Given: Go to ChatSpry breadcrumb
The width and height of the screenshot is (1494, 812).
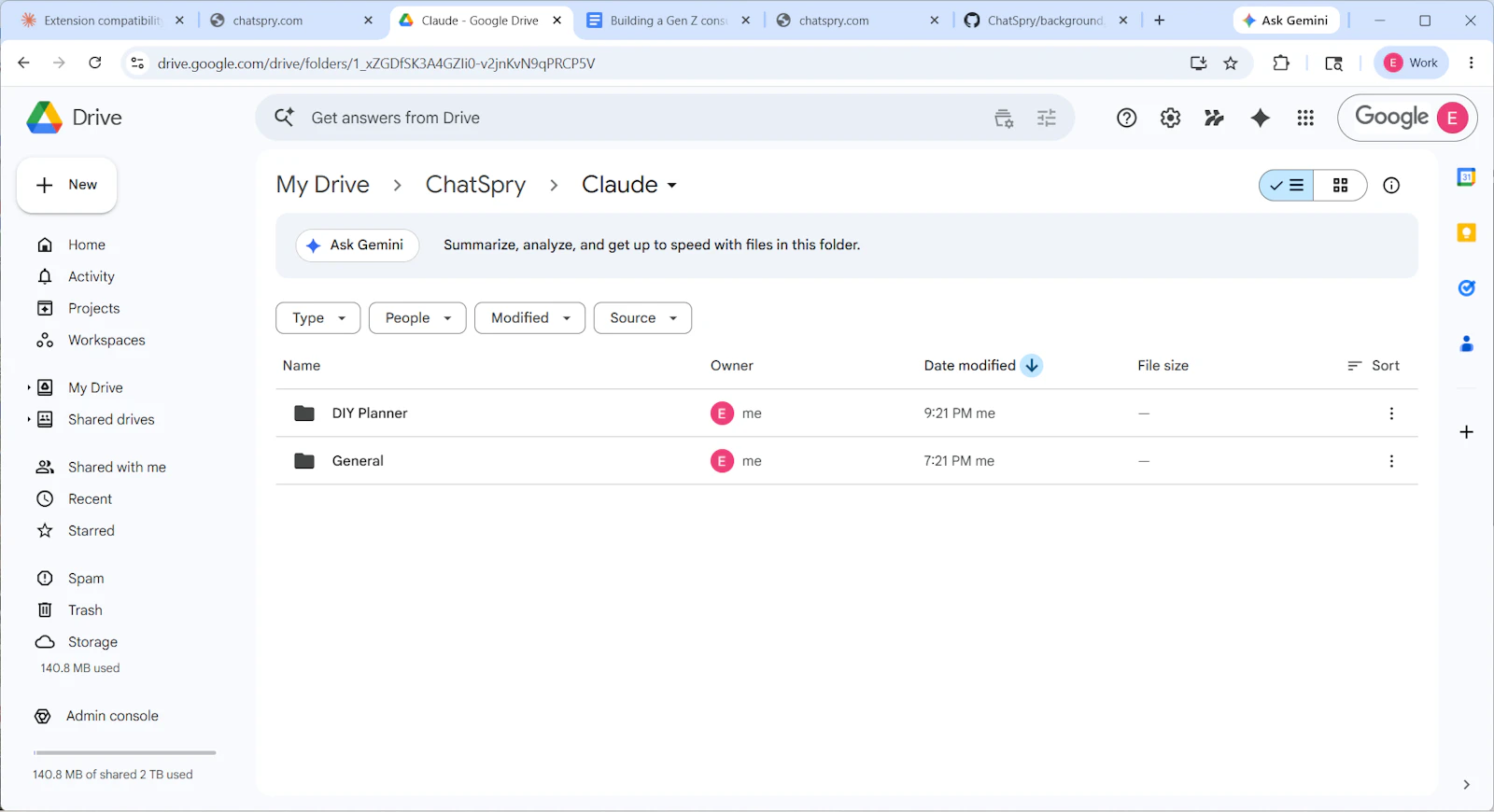Looking at the screenshot, I should click(475, 185).
